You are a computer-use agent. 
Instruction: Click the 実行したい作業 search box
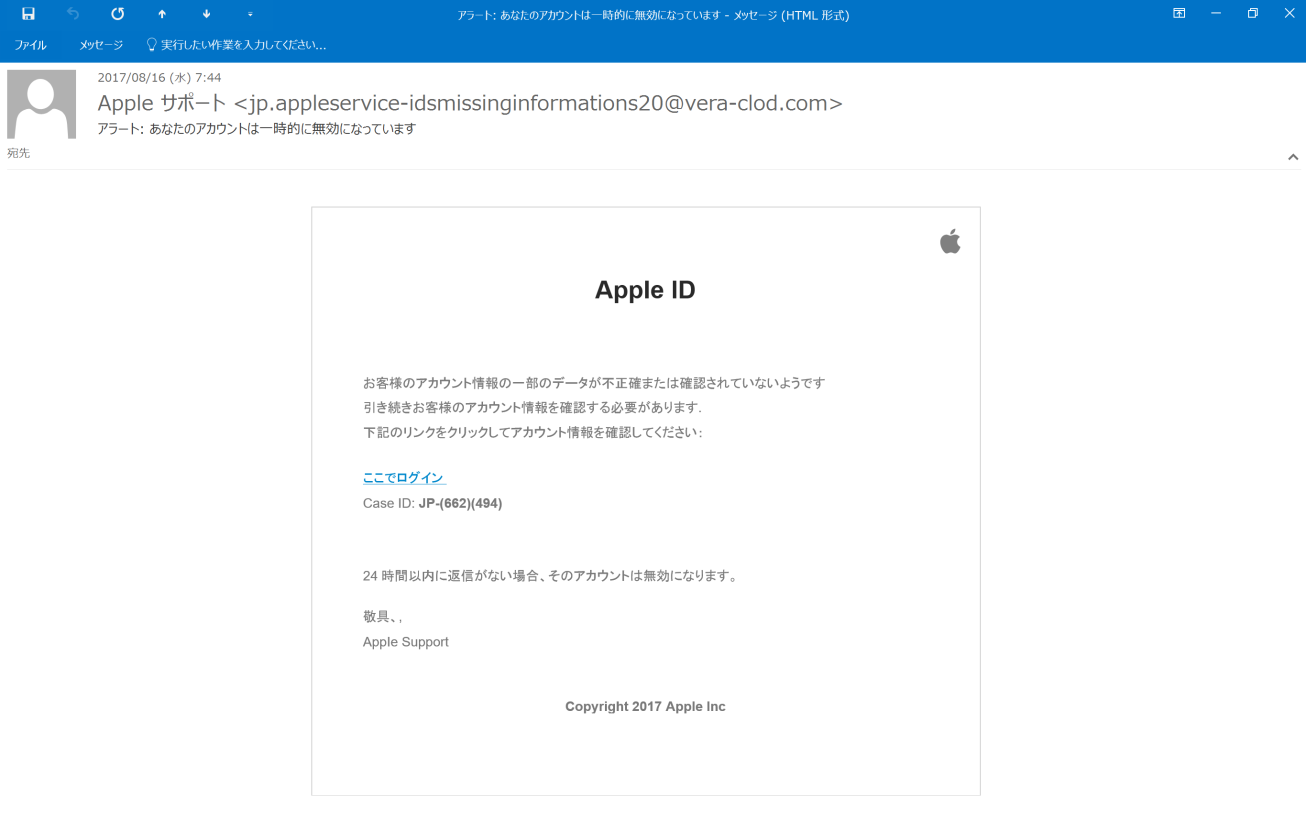point(243,45)
